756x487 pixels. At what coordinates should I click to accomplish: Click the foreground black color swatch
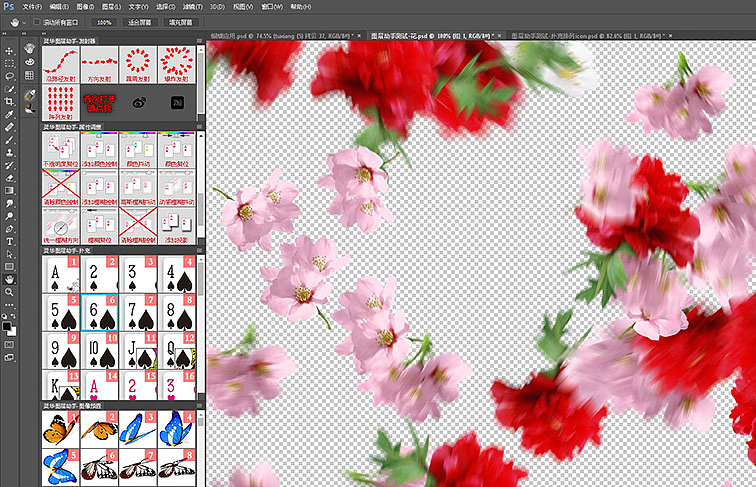pyautogui.click(x=7, y=326)
